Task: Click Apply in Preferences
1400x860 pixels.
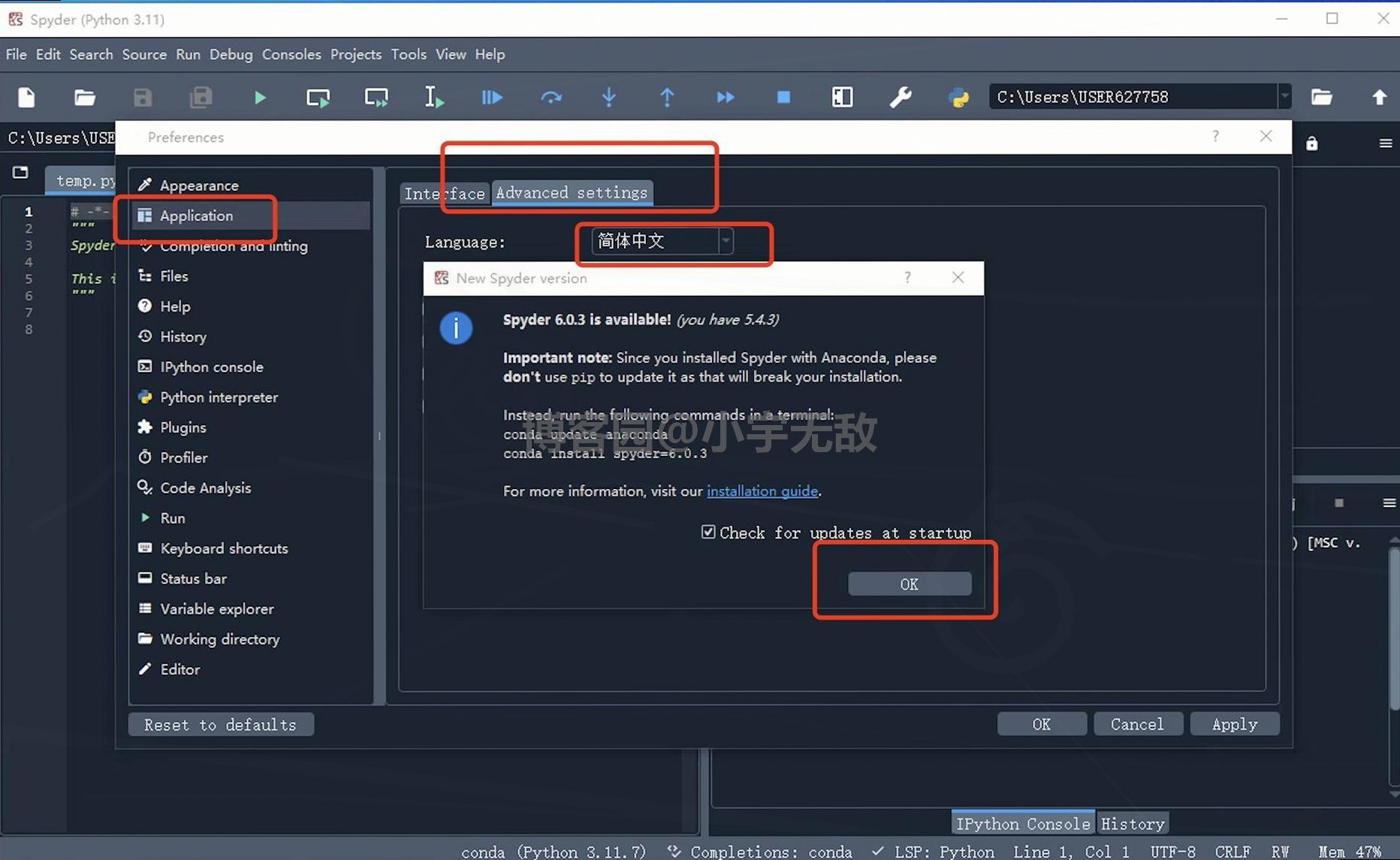Action: pos(1235,724)
